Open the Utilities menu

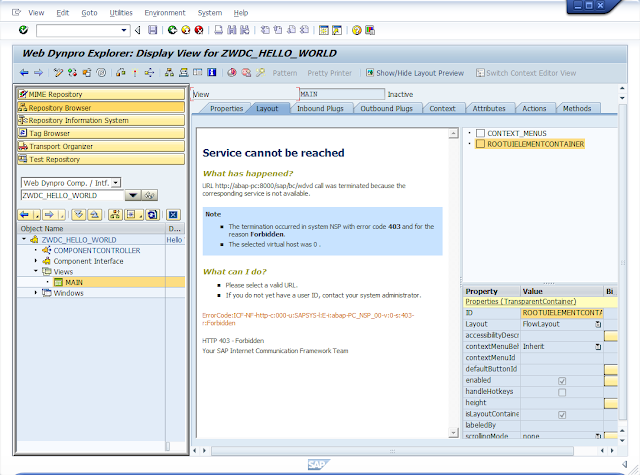coord(121,13)
